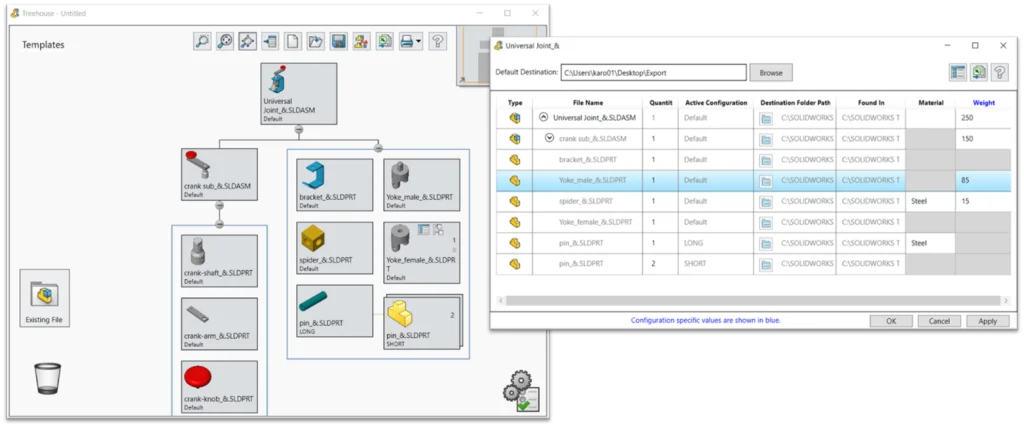Open Treehouse options gear icon
1024x427 pixels.
coord(521,392)
